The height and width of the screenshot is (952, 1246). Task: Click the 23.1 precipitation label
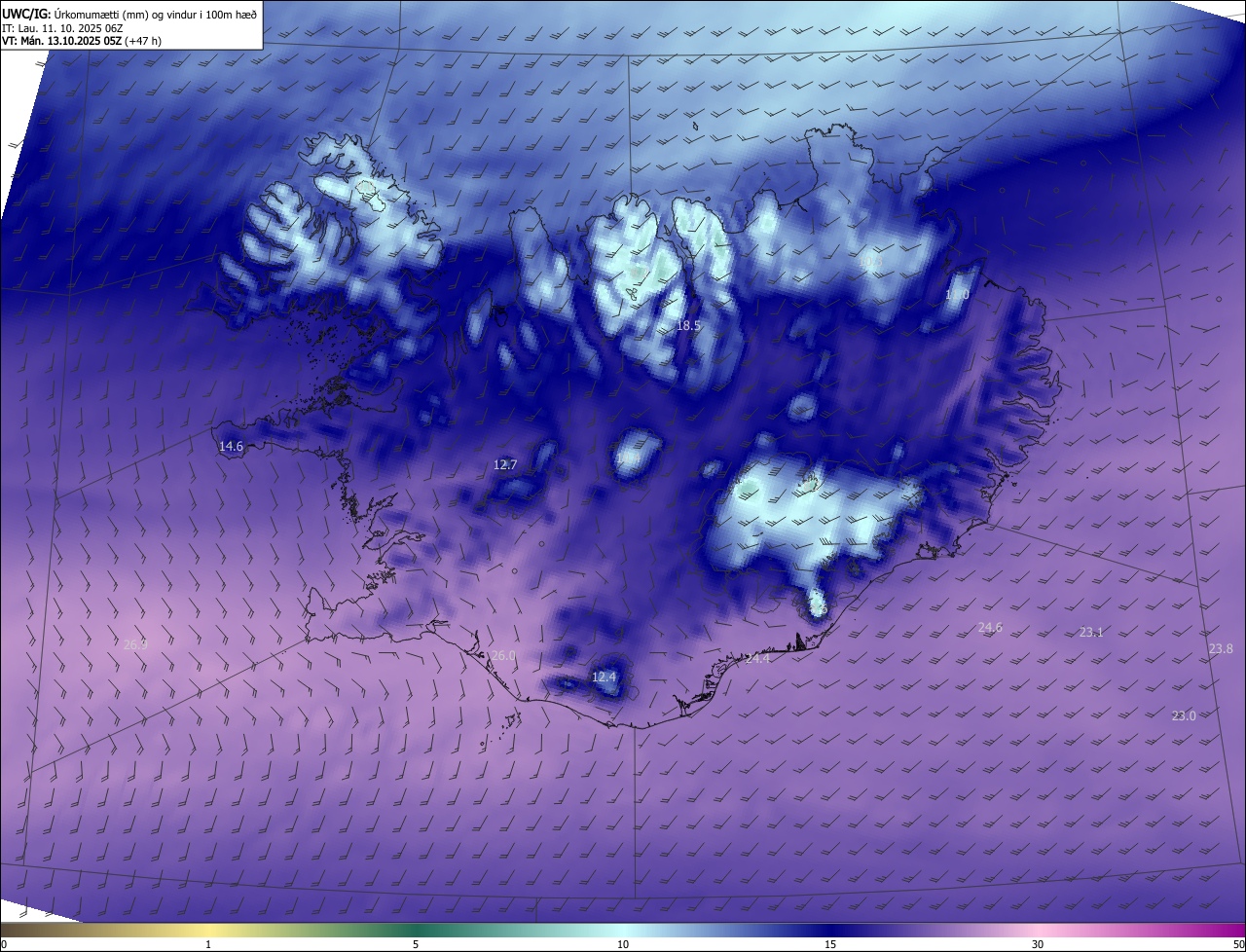pyautogui.click(x=1091, y=633)
